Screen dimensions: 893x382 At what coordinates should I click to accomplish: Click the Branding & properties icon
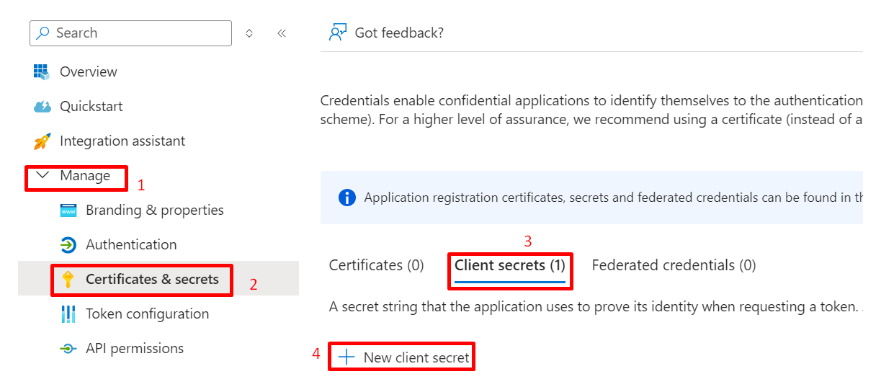[68, 211]
